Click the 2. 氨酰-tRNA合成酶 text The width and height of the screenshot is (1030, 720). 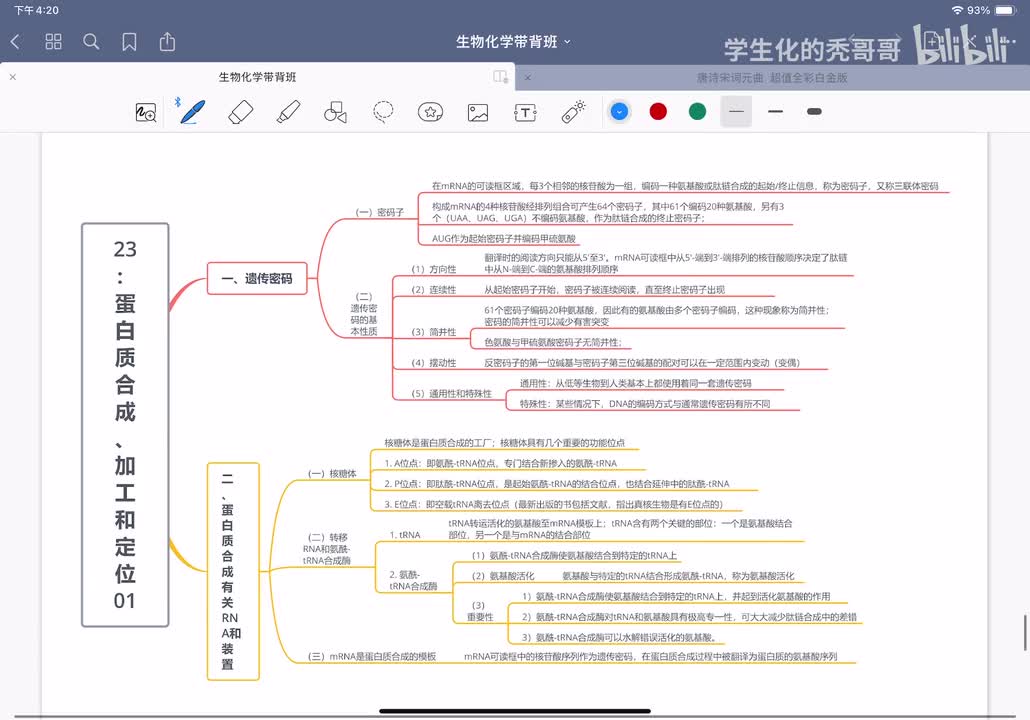413,580
